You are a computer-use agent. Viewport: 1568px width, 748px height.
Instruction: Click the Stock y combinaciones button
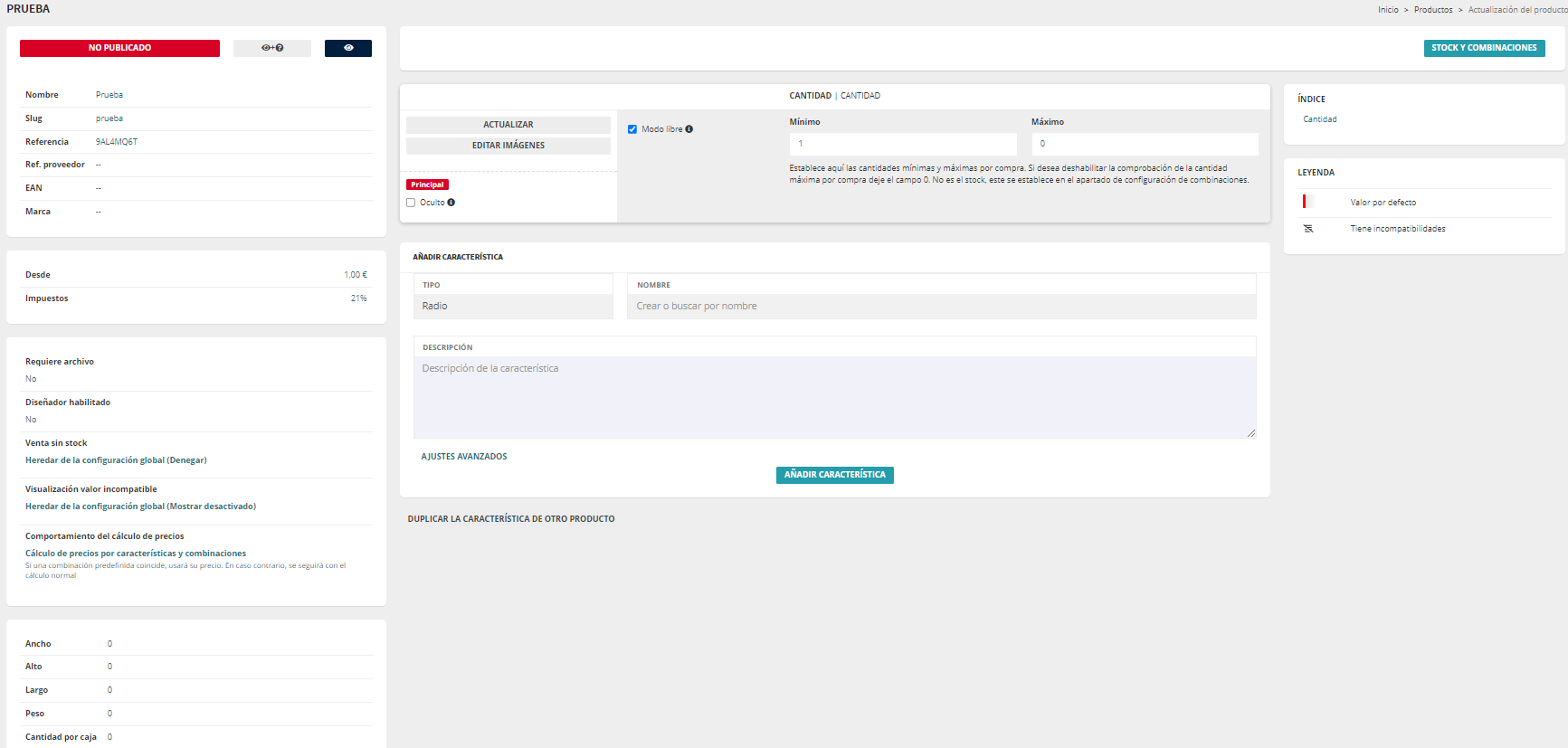1484,48
